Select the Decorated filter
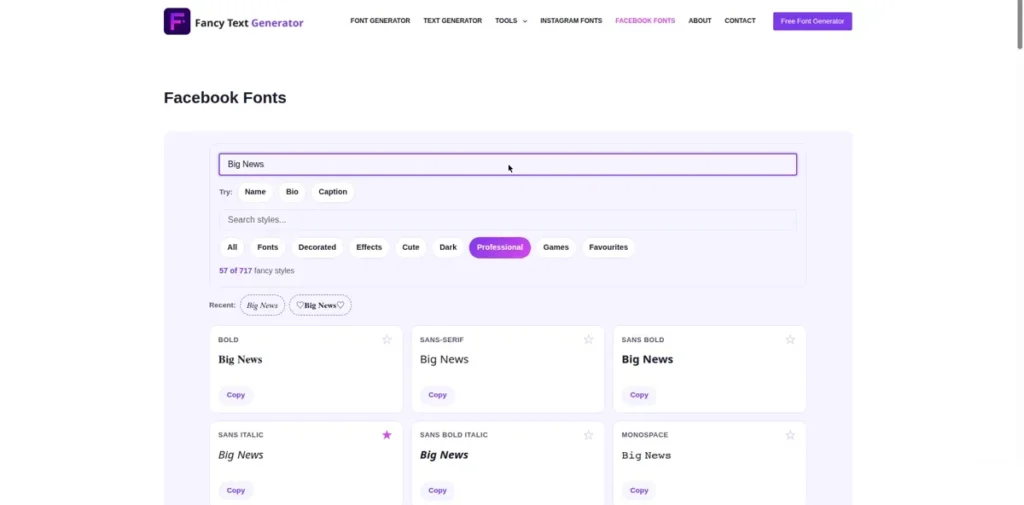This screenshot has height=505, width=1024. pyautogui.click(x=317, y=248)
